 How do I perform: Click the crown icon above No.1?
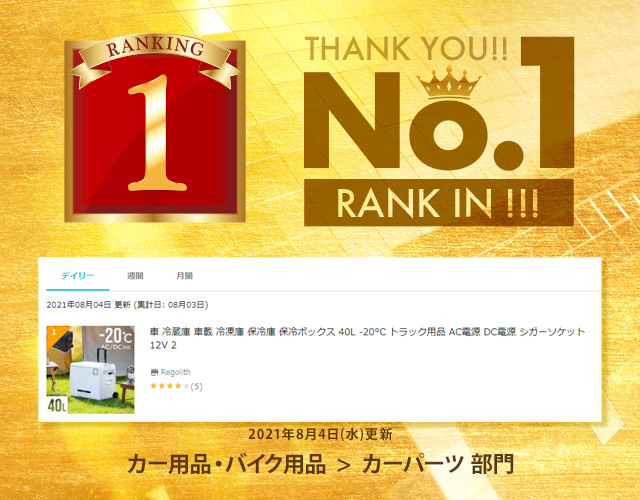449,83
